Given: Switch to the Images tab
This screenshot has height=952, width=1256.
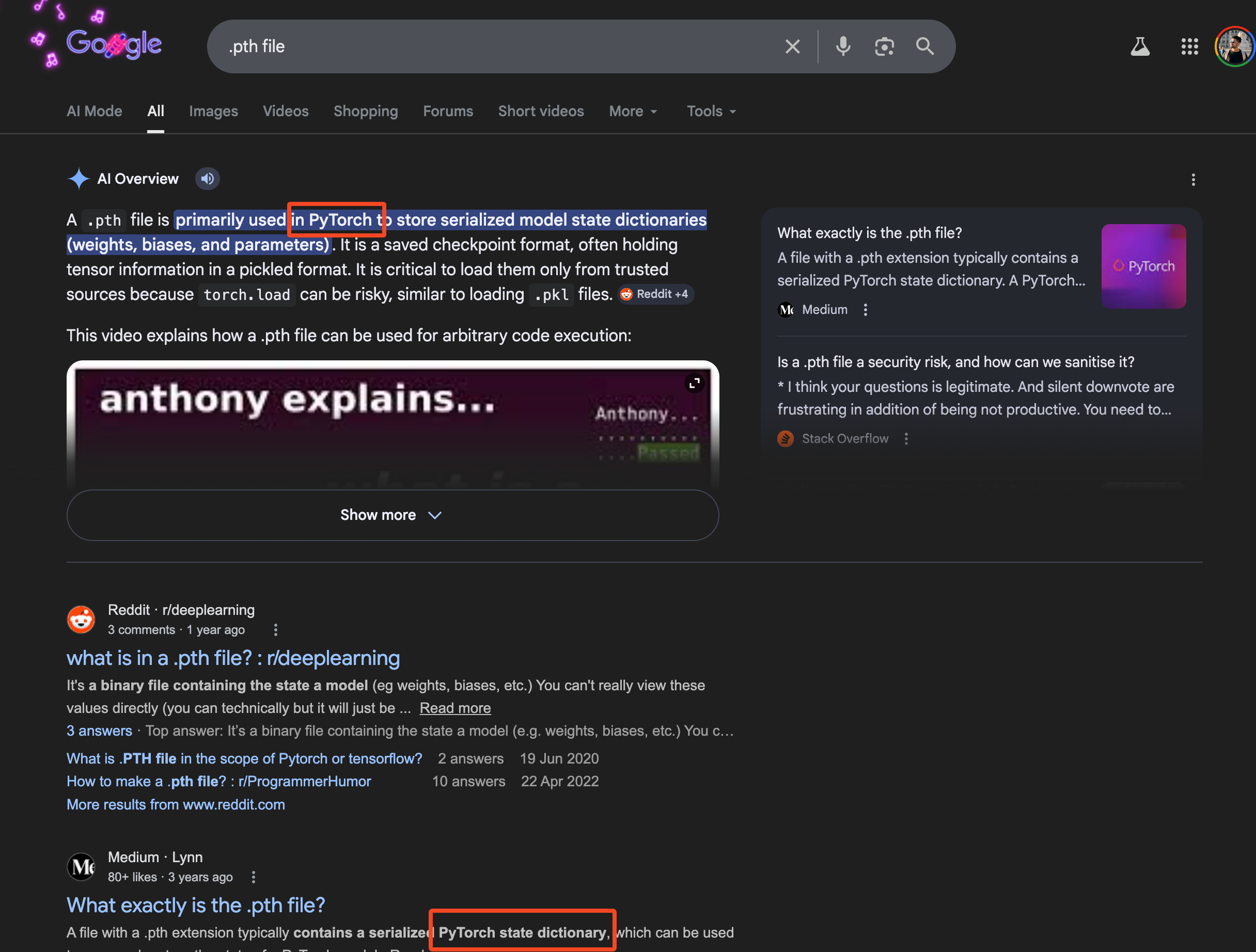Looking at the screenshot, I should (213, 112).
